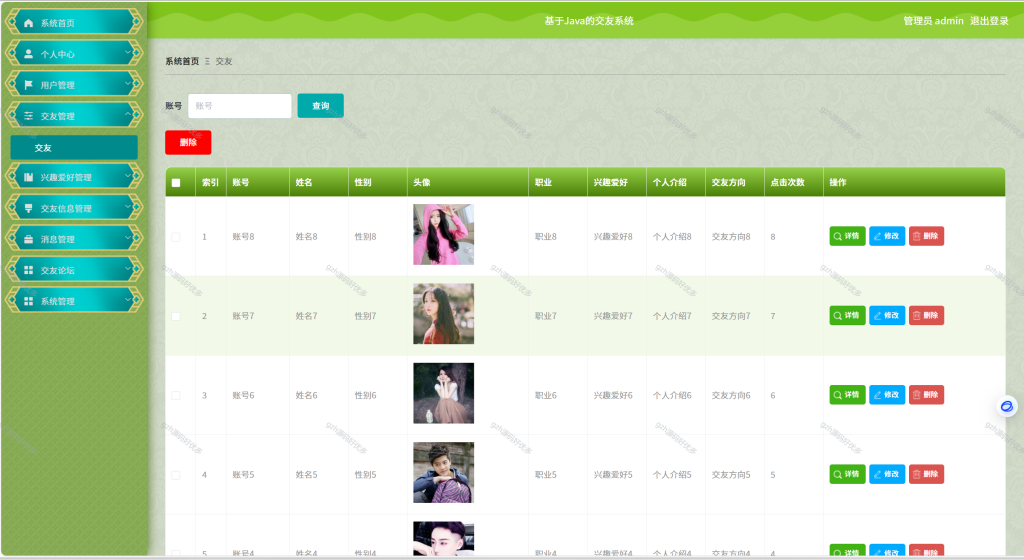Click 修改 for 账号6 row

(887, 395)
